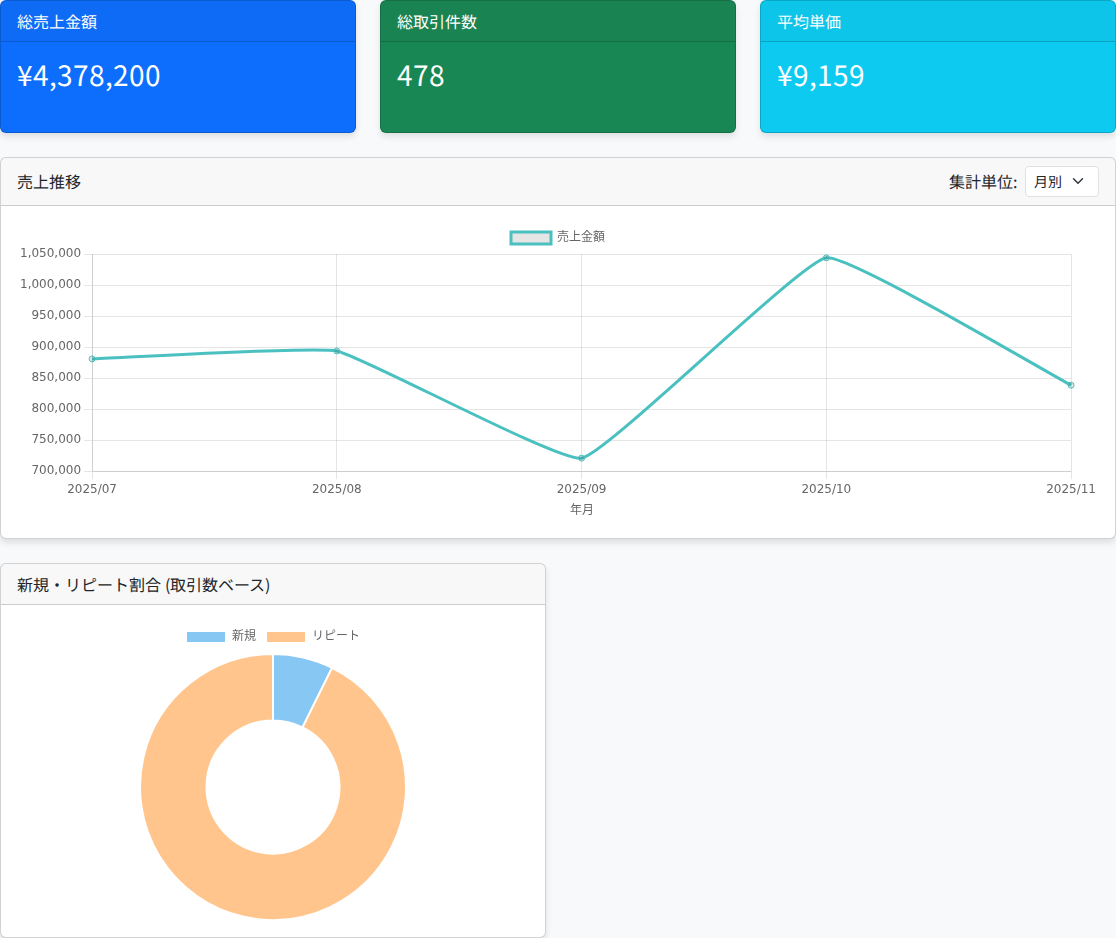Image resolution: width=1116 pixels, height=938 pixels.
Task: Click the 売上推移 panel header title
Action: 49,182
